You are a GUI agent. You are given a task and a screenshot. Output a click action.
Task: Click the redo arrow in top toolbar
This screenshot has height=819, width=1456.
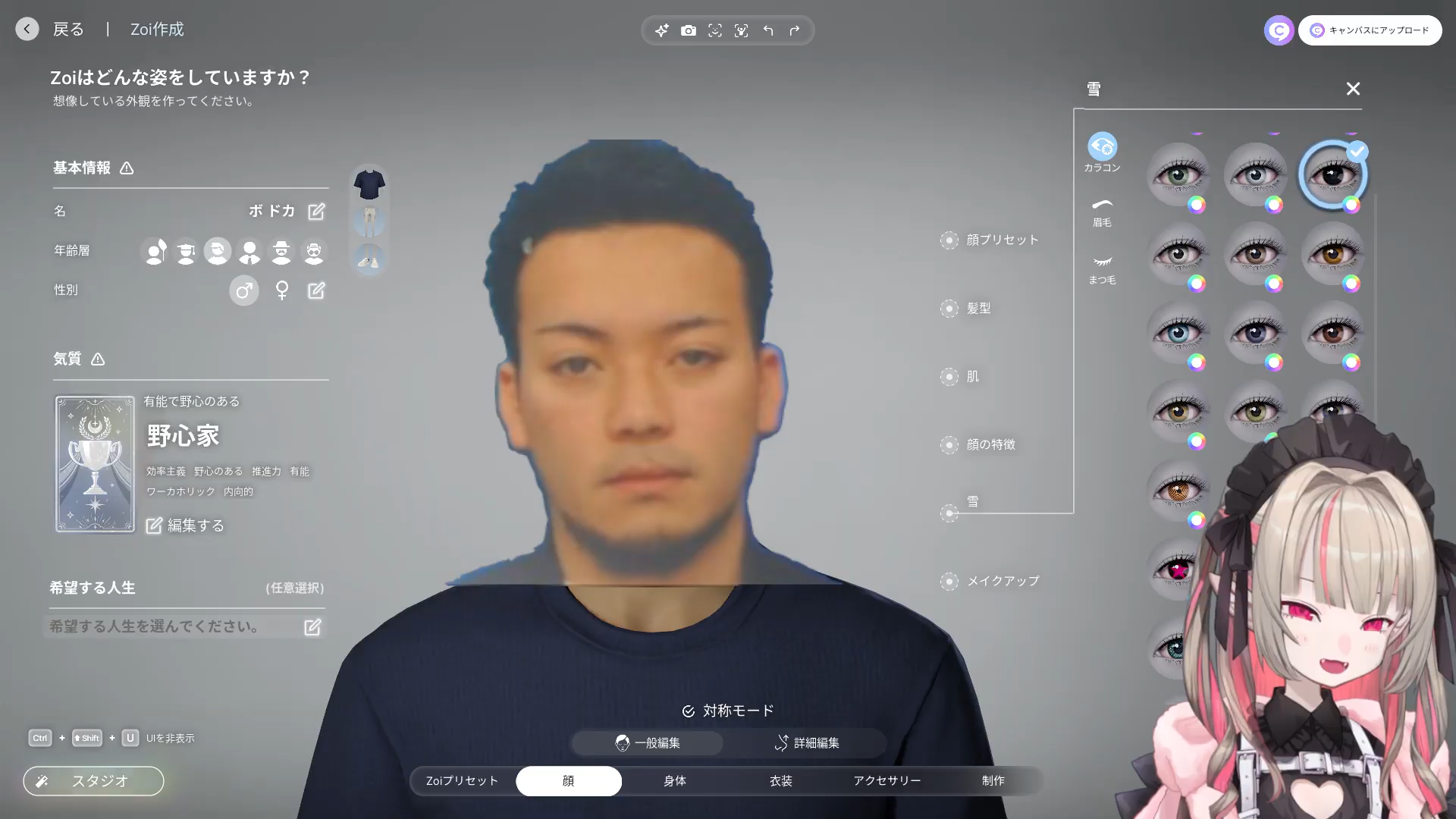coord(795,30)
